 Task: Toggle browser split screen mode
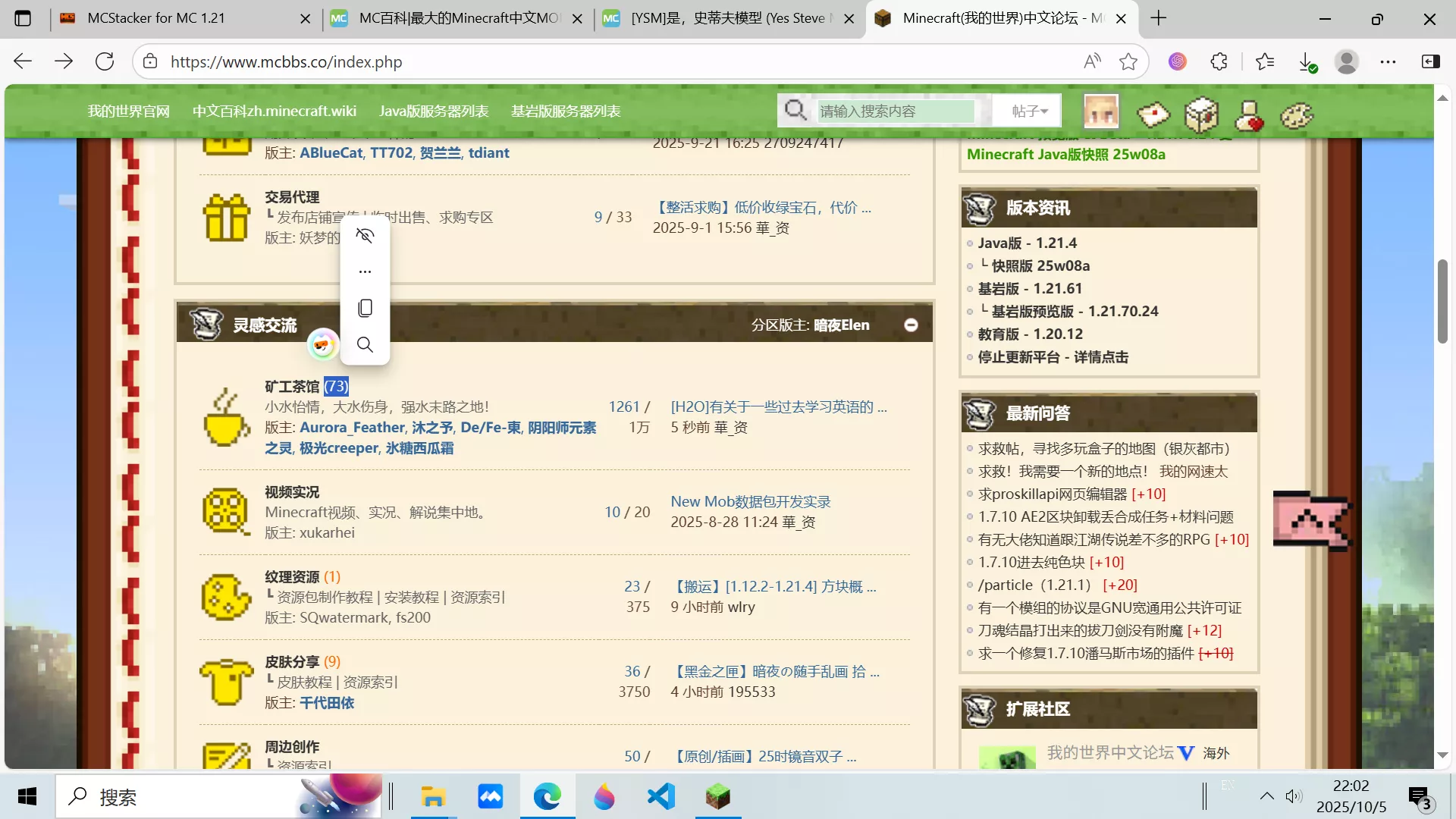click(1430, 61)
